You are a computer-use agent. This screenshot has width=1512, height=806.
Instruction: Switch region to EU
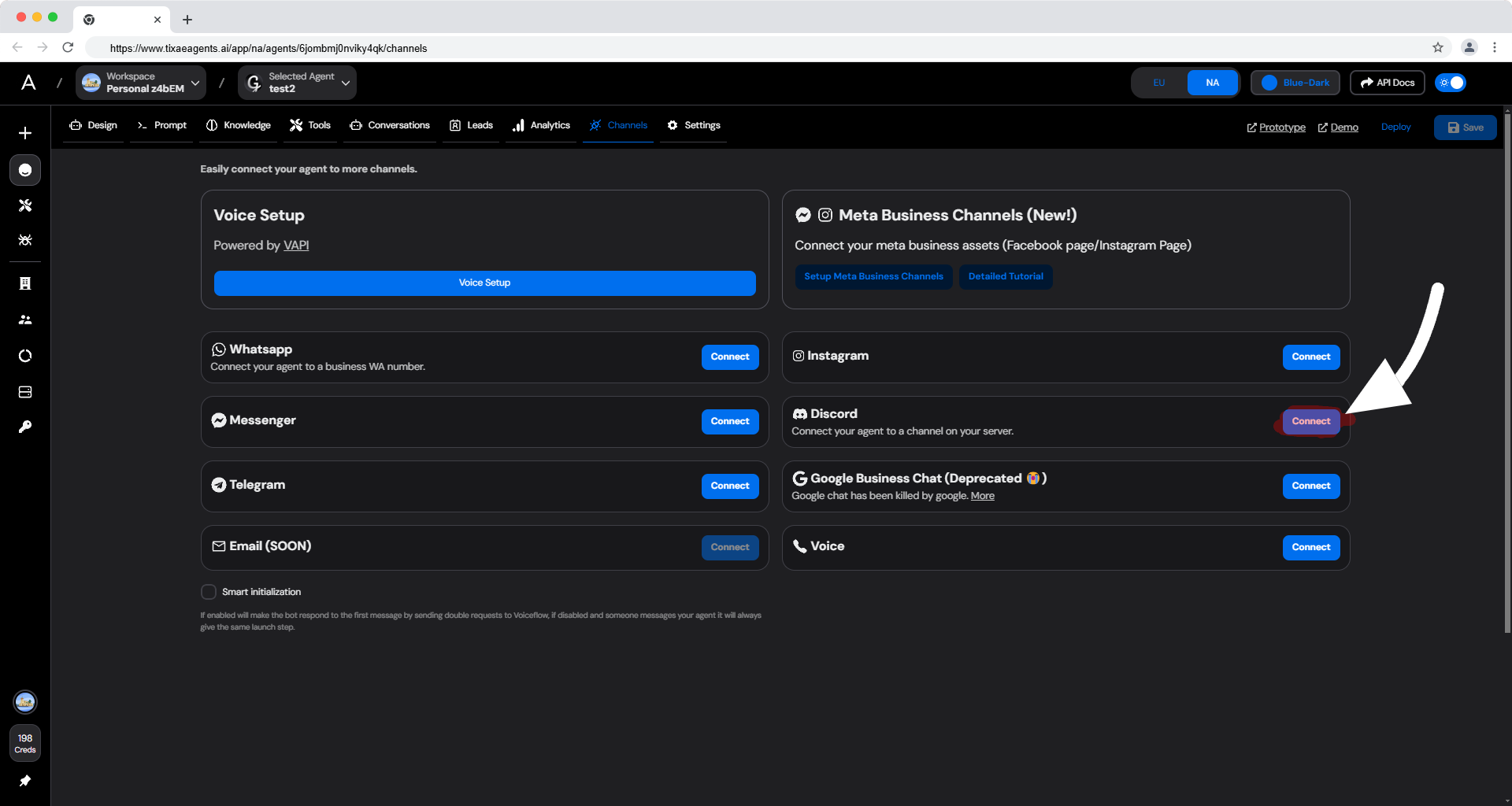click(1158, 82)
